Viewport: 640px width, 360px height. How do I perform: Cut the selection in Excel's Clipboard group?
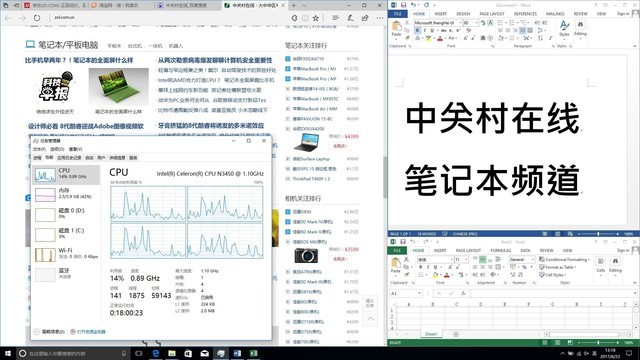[406, 259]
